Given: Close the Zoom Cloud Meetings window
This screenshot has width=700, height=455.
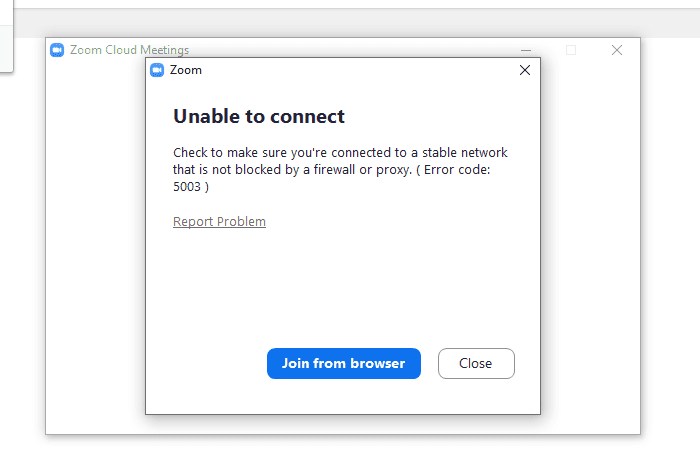Looking at the screenshot, I should [x=617, y=50].
